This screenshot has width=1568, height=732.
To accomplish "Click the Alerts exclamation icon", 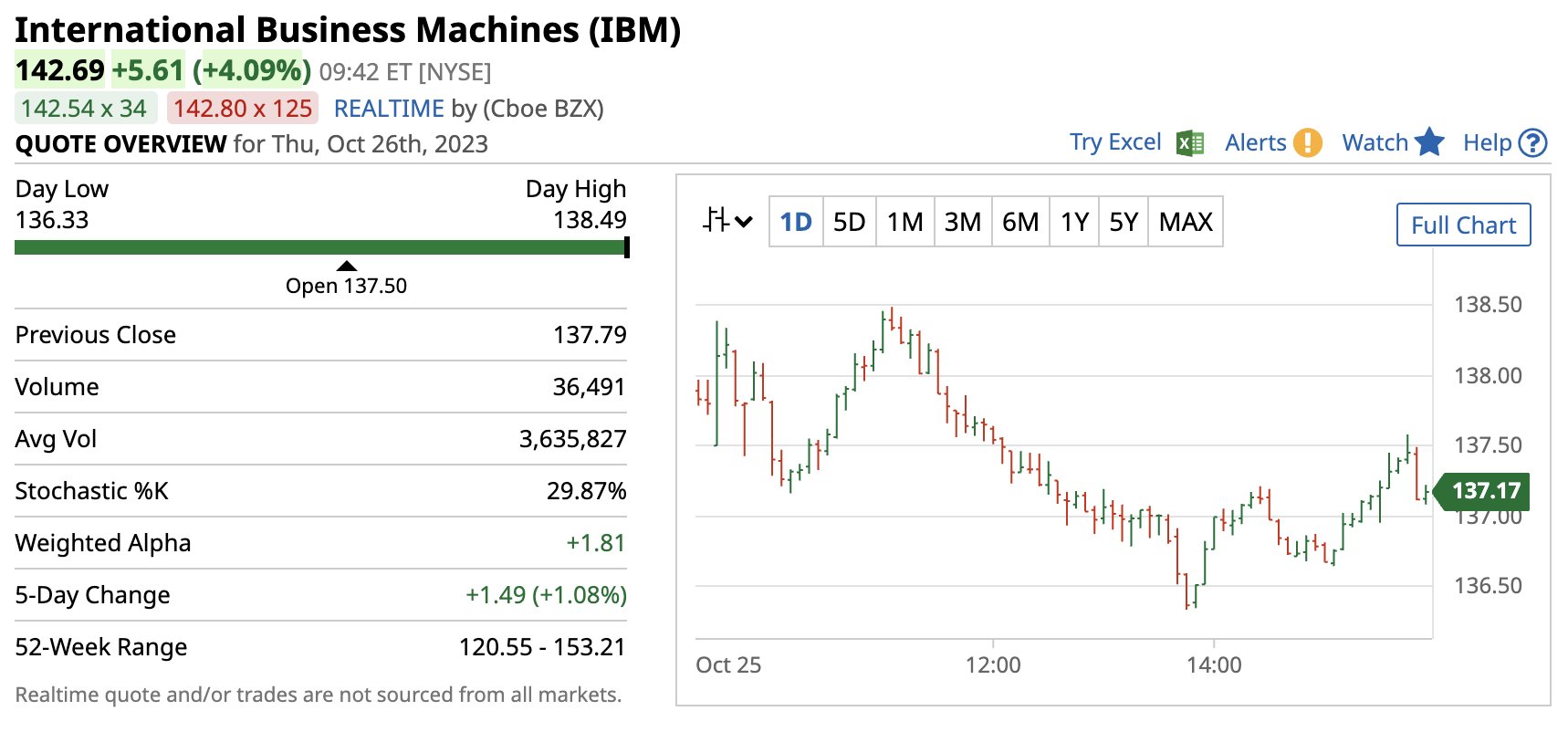I will coord(1308,142).
